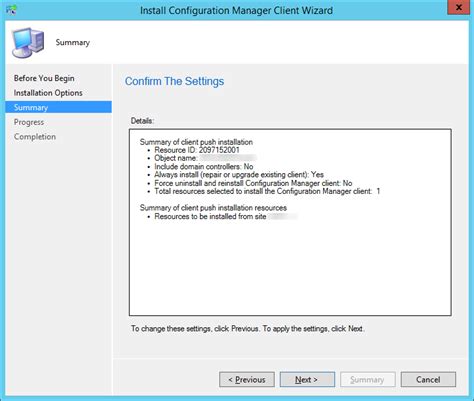Select the Progress step in sidebar
The image size is (474, 401).
[29, 122]
